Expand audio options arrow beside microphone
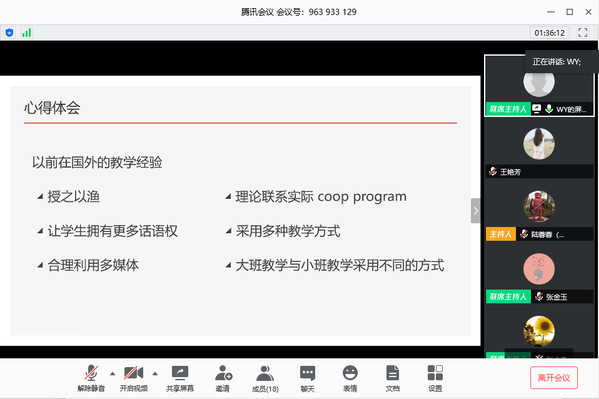 (x=112, y=373)
